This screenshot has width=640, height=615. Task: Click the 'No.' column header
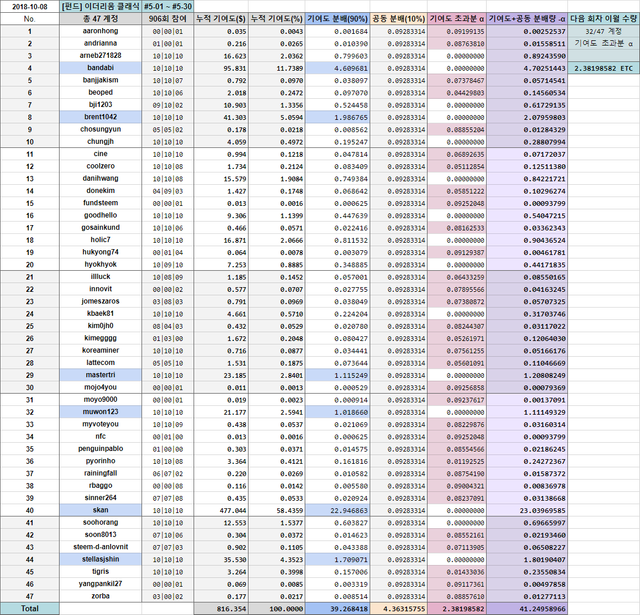pyautogui.click(x=29, y=19)
